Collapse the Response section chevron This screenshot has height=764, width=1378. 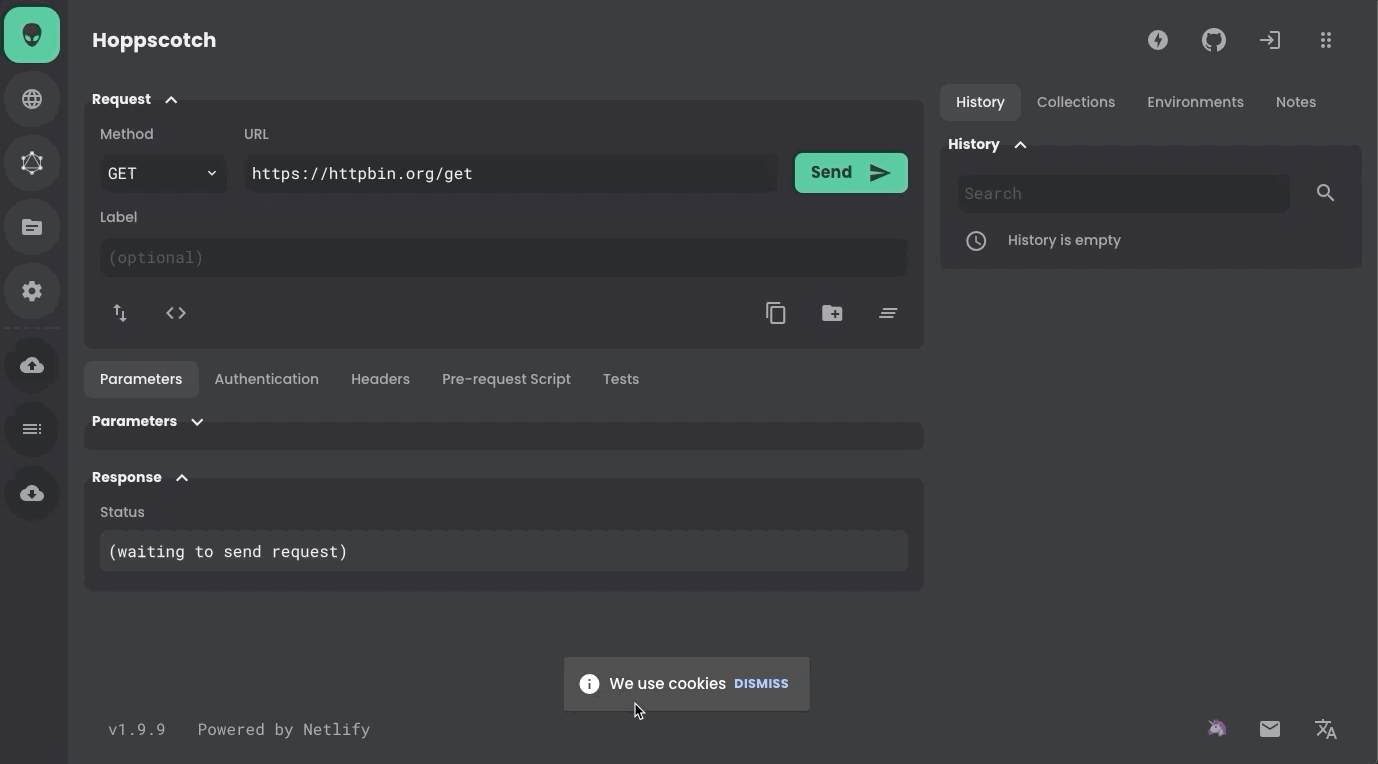[x=182, y=478]
